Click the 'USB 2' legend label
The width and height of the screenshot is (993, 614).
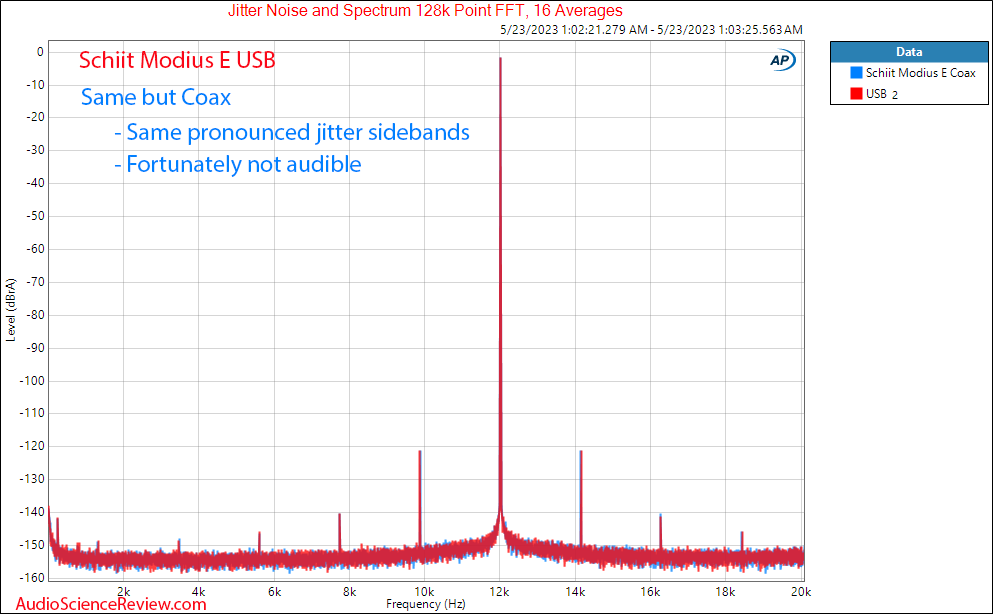coord(882,94)
